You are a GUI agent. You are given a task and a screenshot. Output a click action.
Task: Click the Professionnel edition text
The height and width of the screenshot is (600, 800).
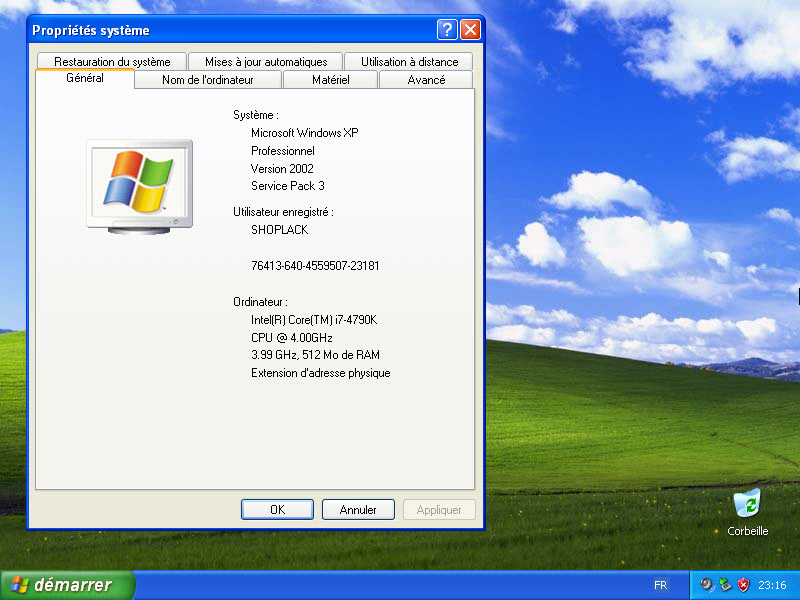pyautogui.click(x=283, y=151)
